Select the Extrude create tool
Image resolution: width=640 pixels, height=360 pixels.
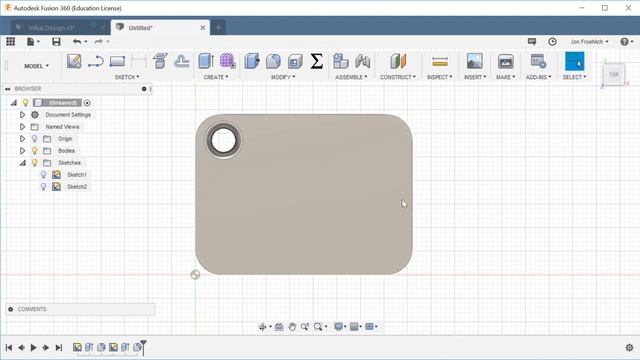click(x=206, y=61)
